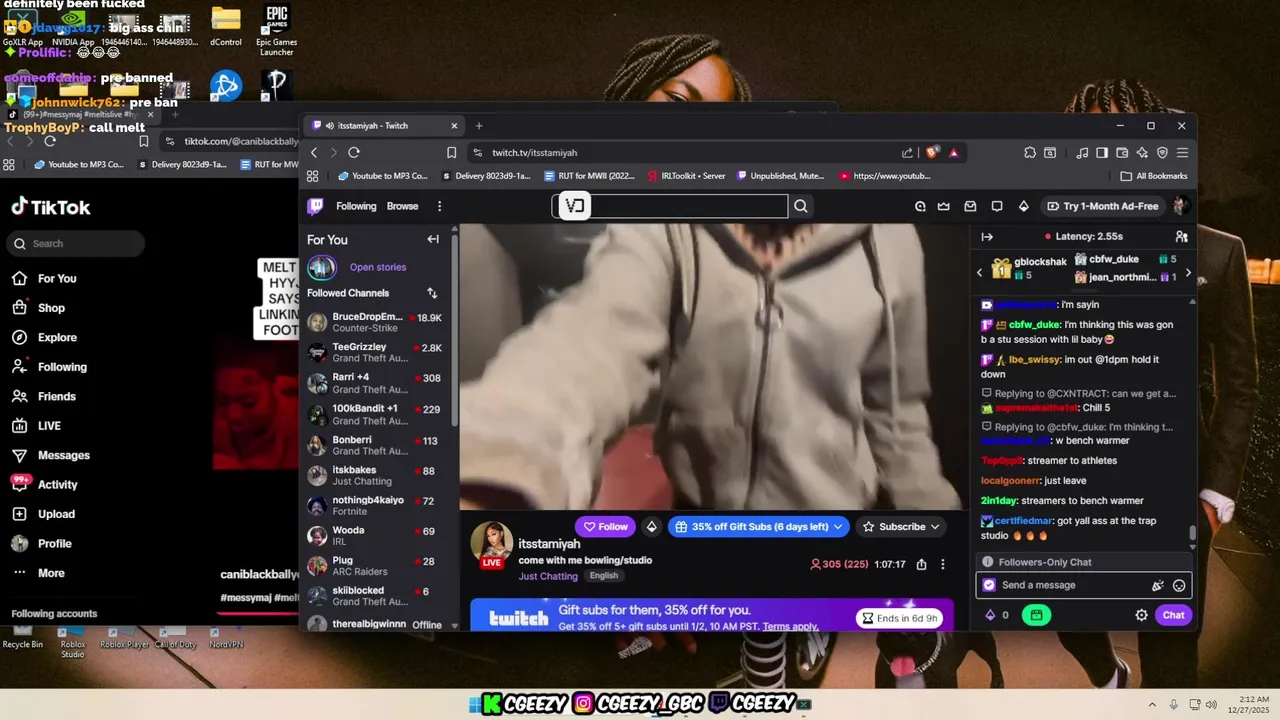Follow the itsstamiyah channel
The height and width of the screenshot is (720, 1280).
click(x=605, y=526)
